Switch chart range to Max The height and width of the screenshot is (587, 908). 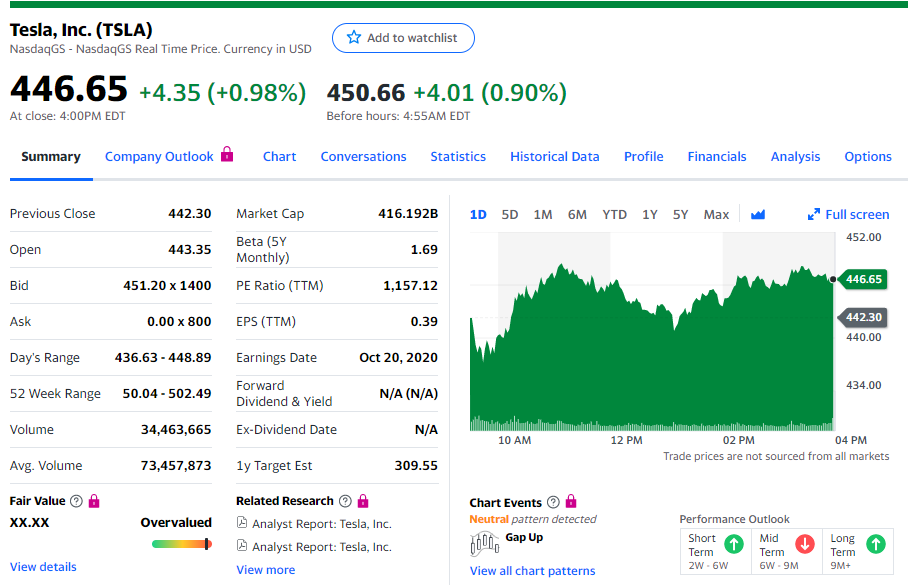coord(716,214)
